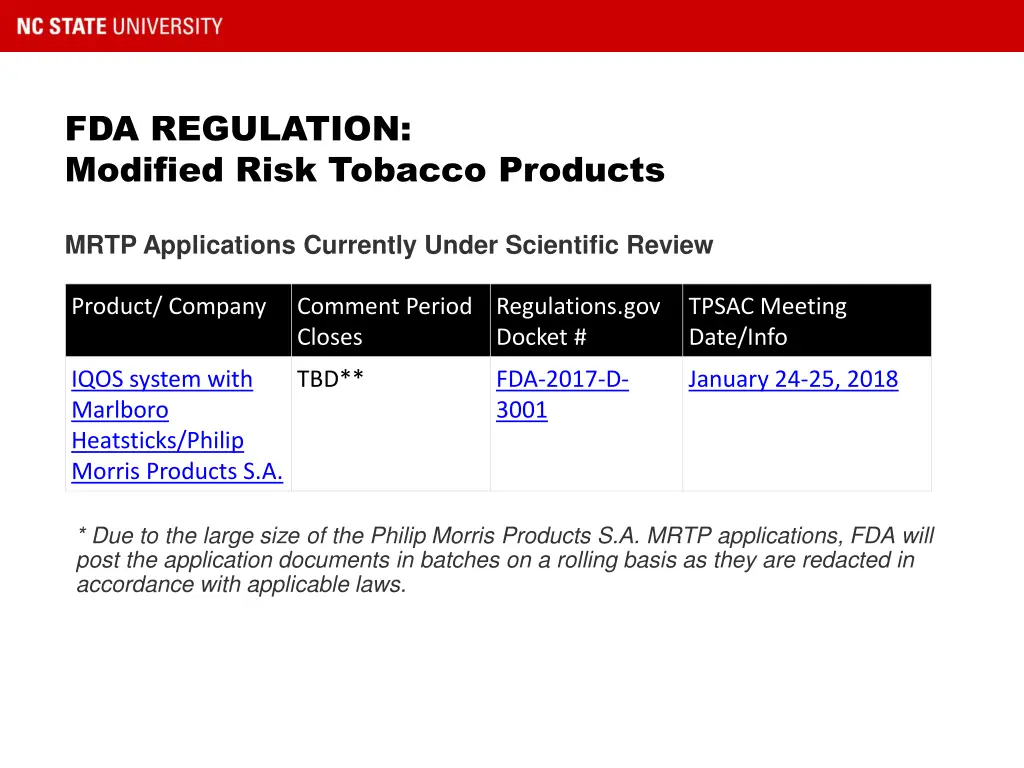Click the footnote line starting 'accordance with applicable laws'
Image resolution: width=1024 pixels, height=768 pixels.
241,585
